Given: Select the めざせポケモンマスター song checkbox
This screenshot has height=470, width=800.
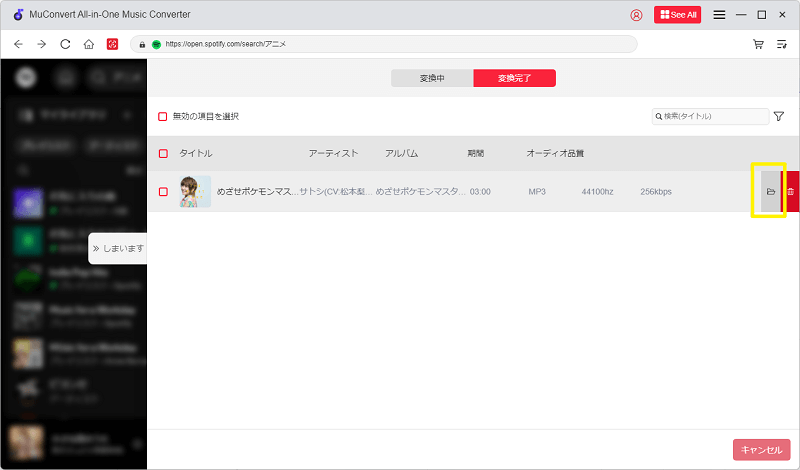Looking at the screenshot, I should [x=163, y=192].
